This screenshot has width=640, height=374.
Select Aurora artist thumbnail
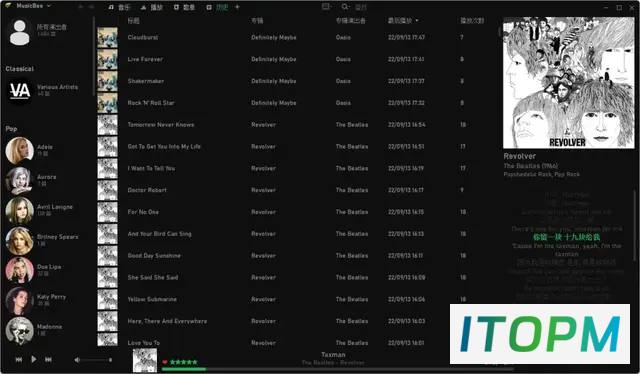pos(20,180)
